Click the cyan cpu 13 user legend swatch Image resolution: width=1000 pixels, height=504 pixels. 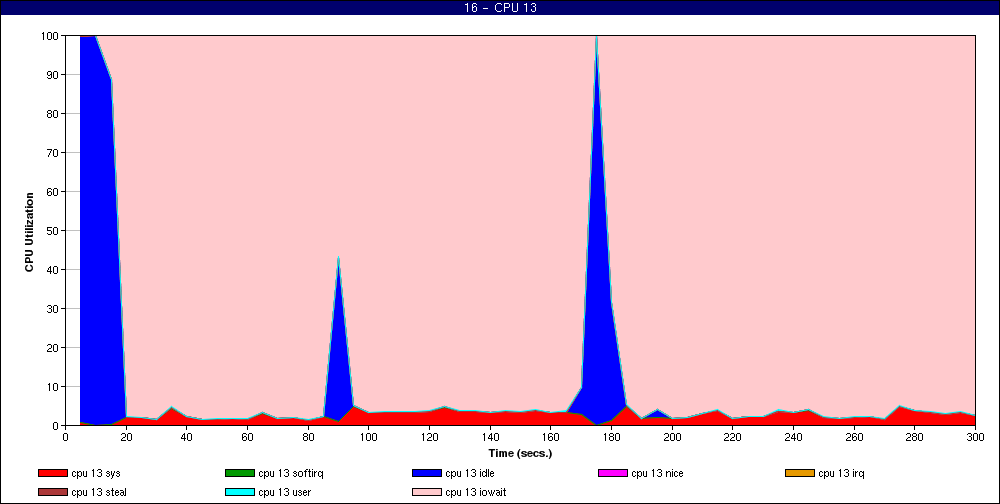[x=240, y=493]
